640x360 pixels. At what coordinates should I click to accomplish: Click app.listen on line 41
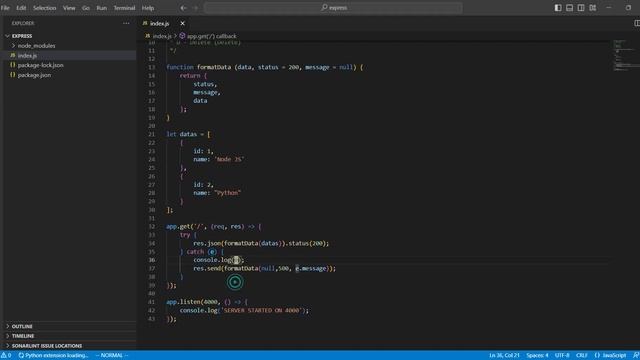[x=183, y=302]
